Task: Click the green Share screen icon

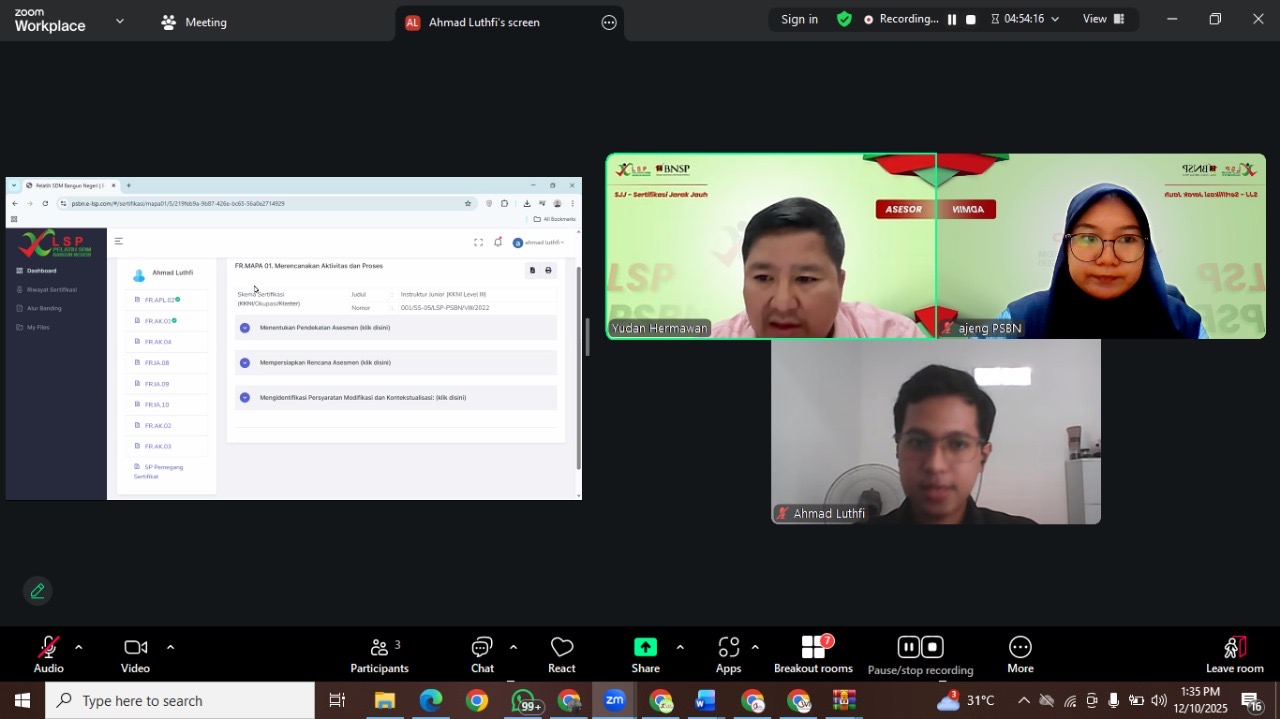Action: (646, 647)
